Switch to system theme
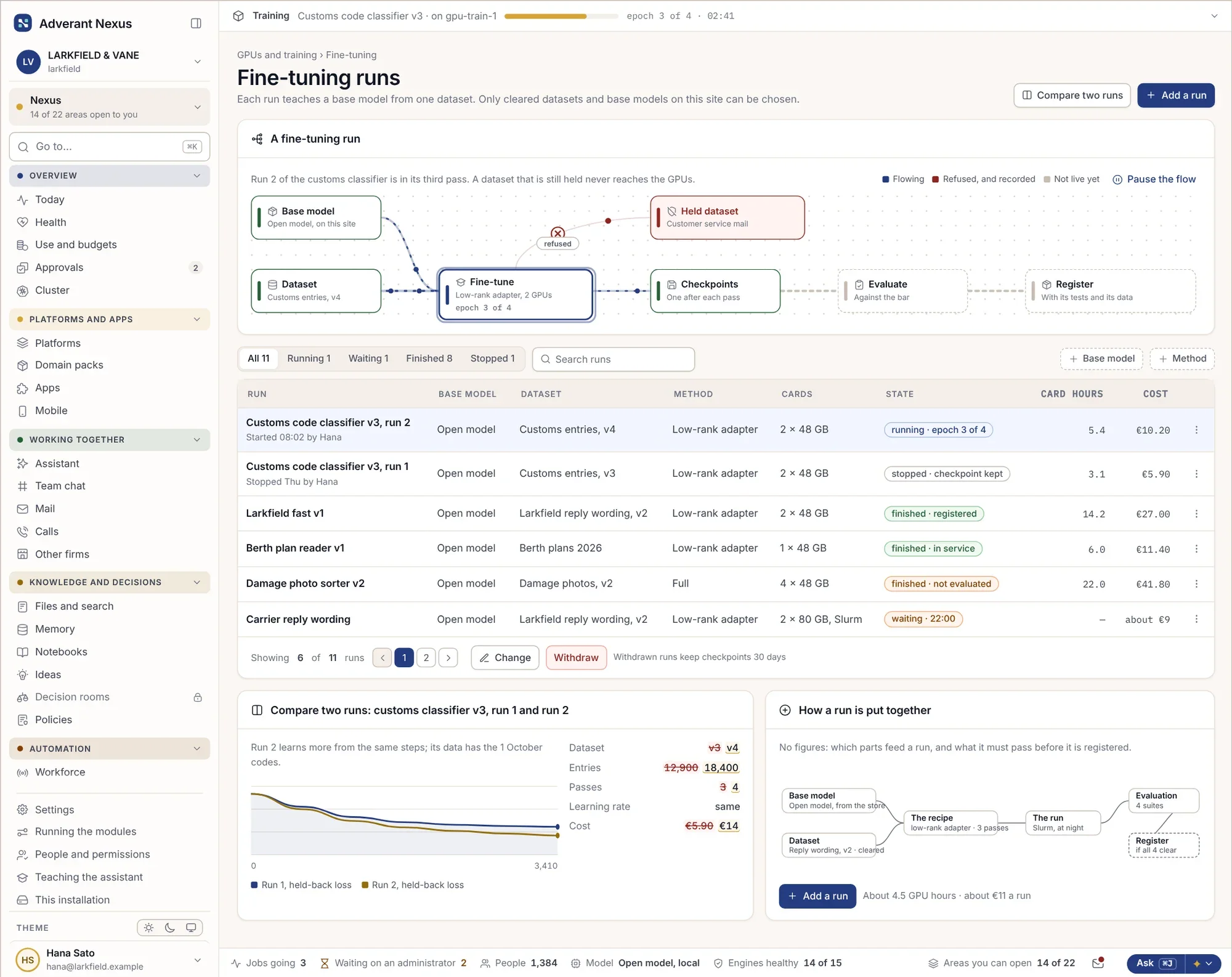This screenshot has height=977, width=1232. pyautogui.click(x=191, y=928)
